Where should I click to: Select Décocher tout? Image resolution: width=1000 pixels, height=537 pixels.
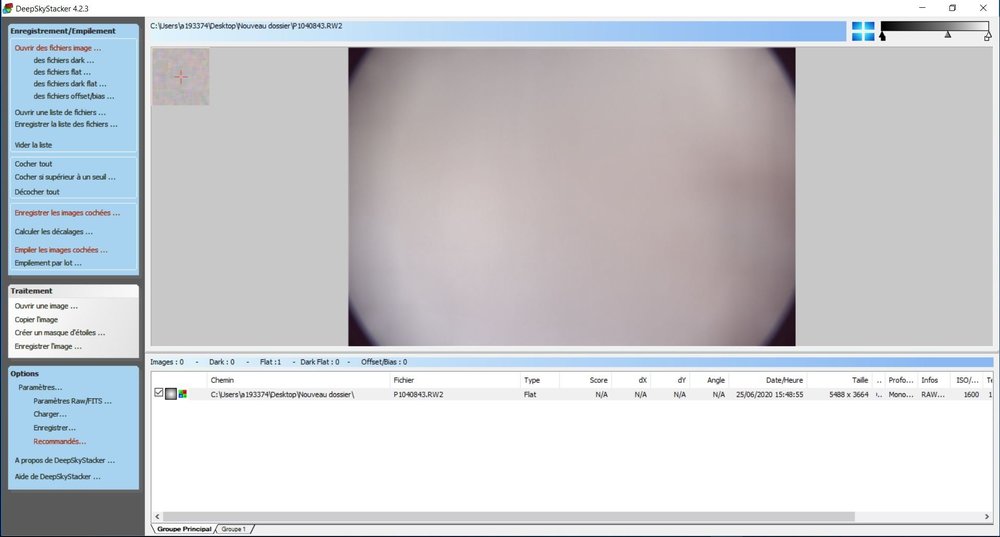click(x=37, y=192)
